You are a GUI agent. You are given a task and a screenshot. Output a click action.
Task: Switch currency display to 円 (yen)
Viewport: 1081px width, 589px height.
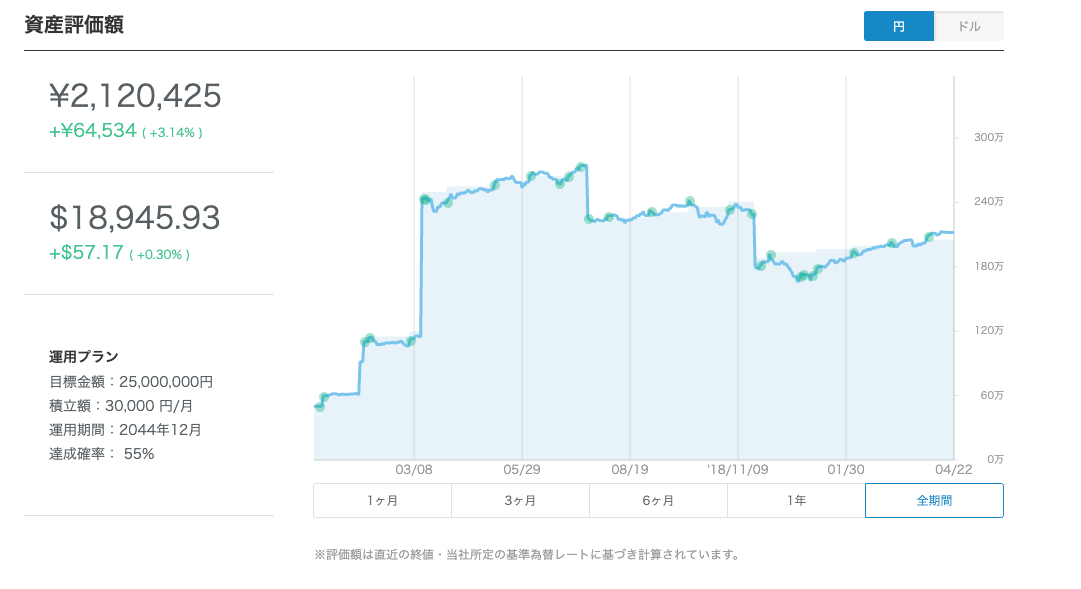coord(898,27)
